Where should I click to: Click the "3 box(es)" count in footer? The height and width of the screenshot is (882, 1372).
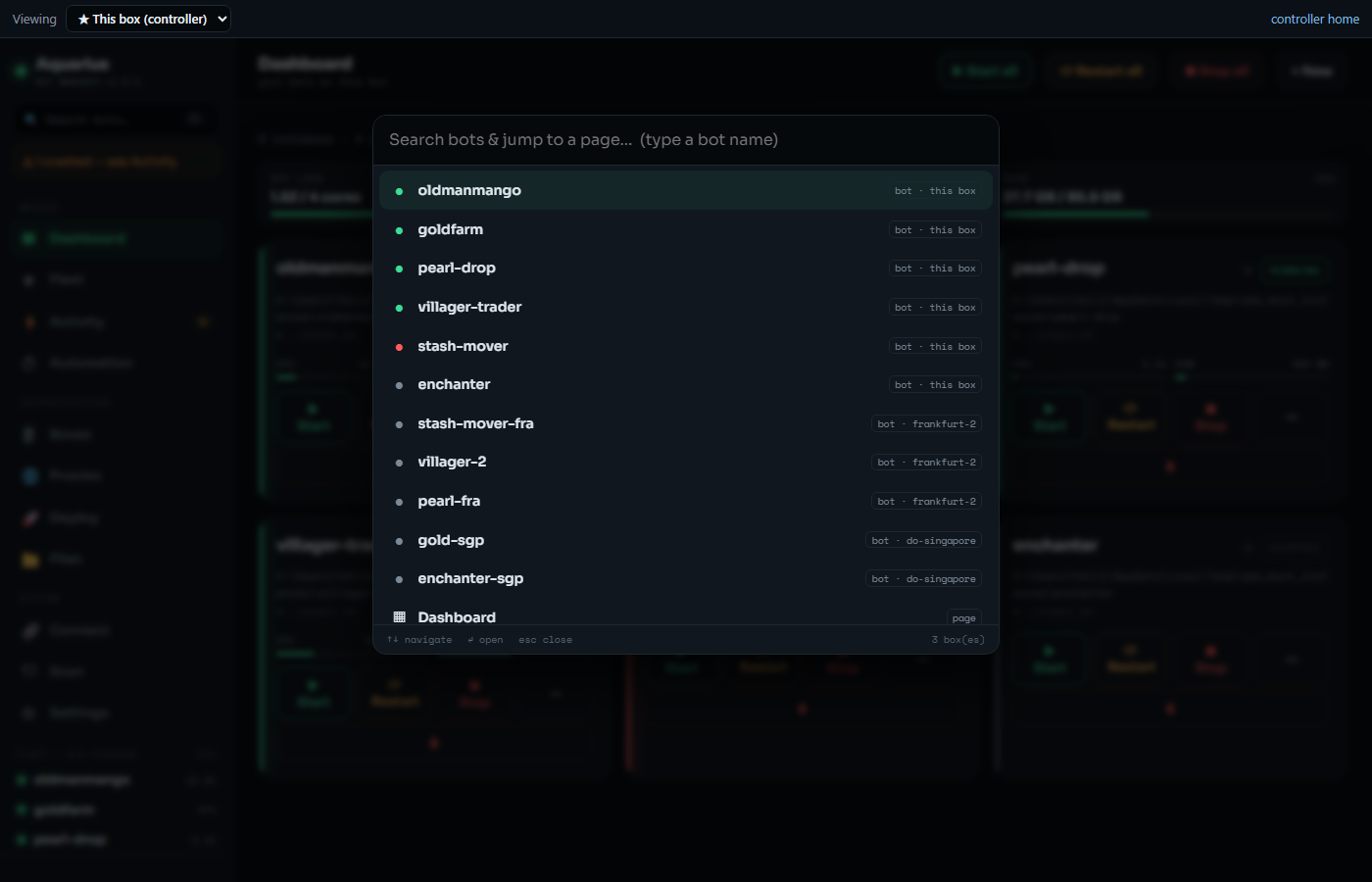pyautogui.click(x=957, y=640)
